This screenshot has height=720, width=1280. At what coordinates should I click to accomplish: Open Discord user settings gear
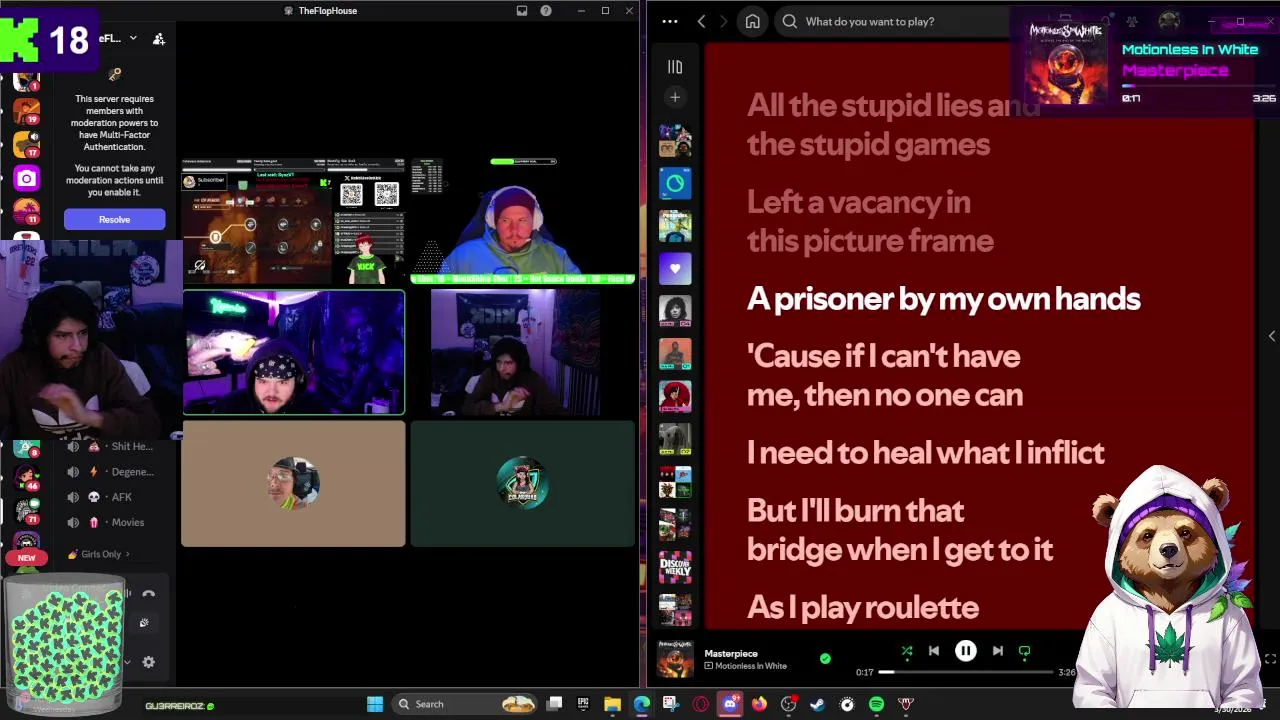(x=148, y=662)
